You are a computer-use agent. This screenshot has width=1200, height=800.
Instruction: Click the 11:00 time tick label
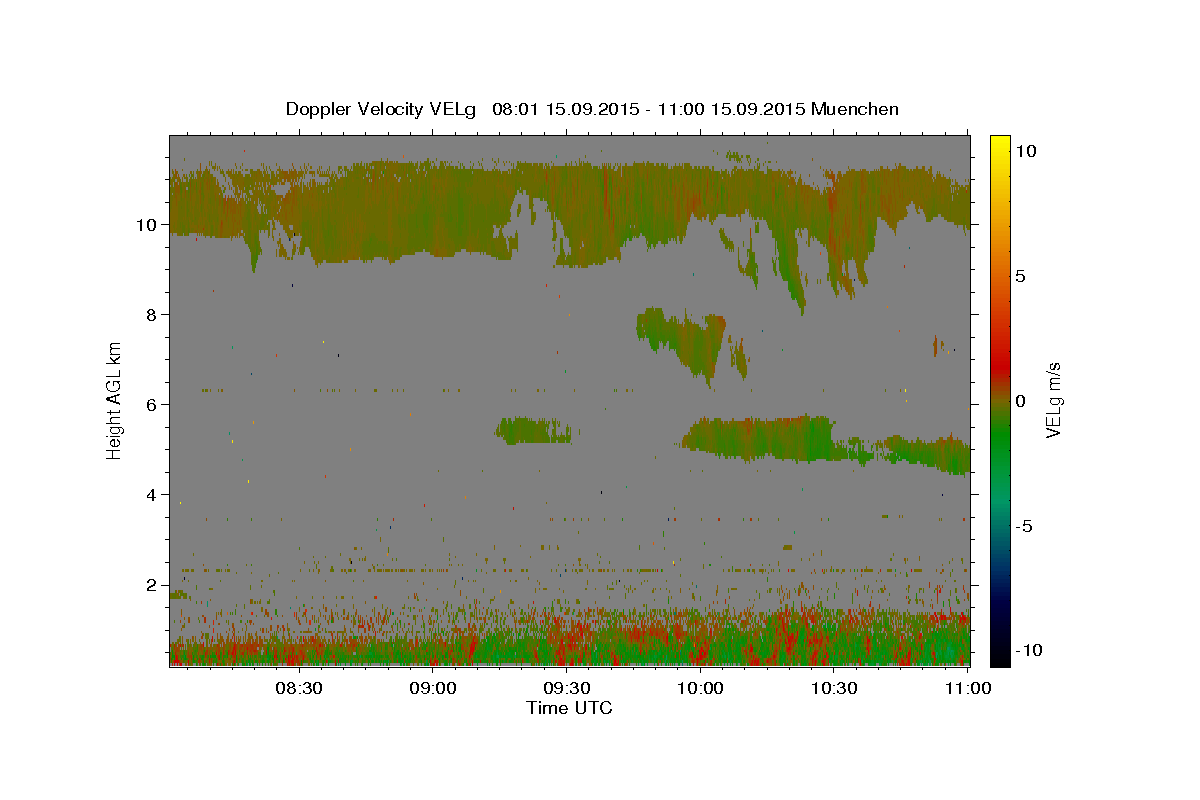click(967, 689)
